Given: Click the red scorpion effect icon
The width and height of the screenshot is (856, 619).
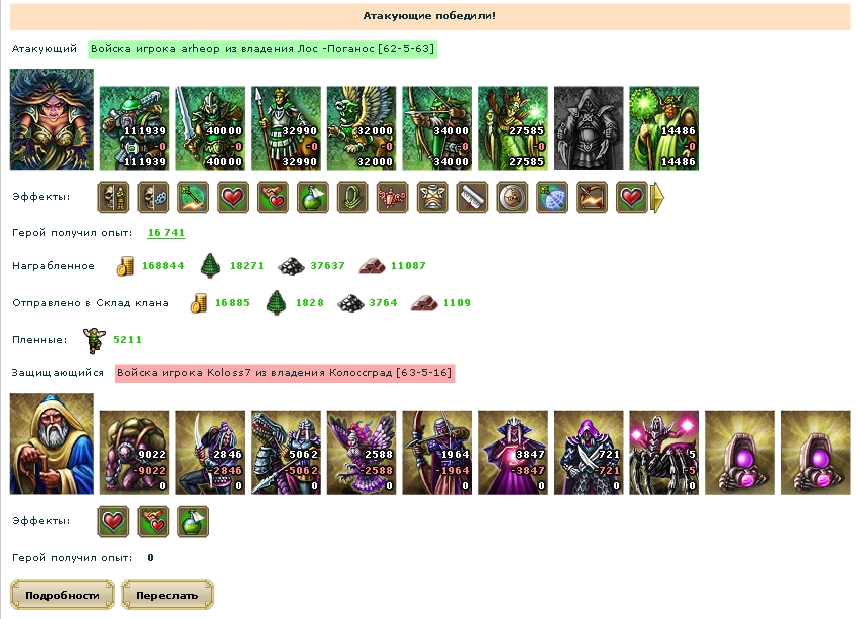Looking at the screenshot, I should tap(393, 197).
